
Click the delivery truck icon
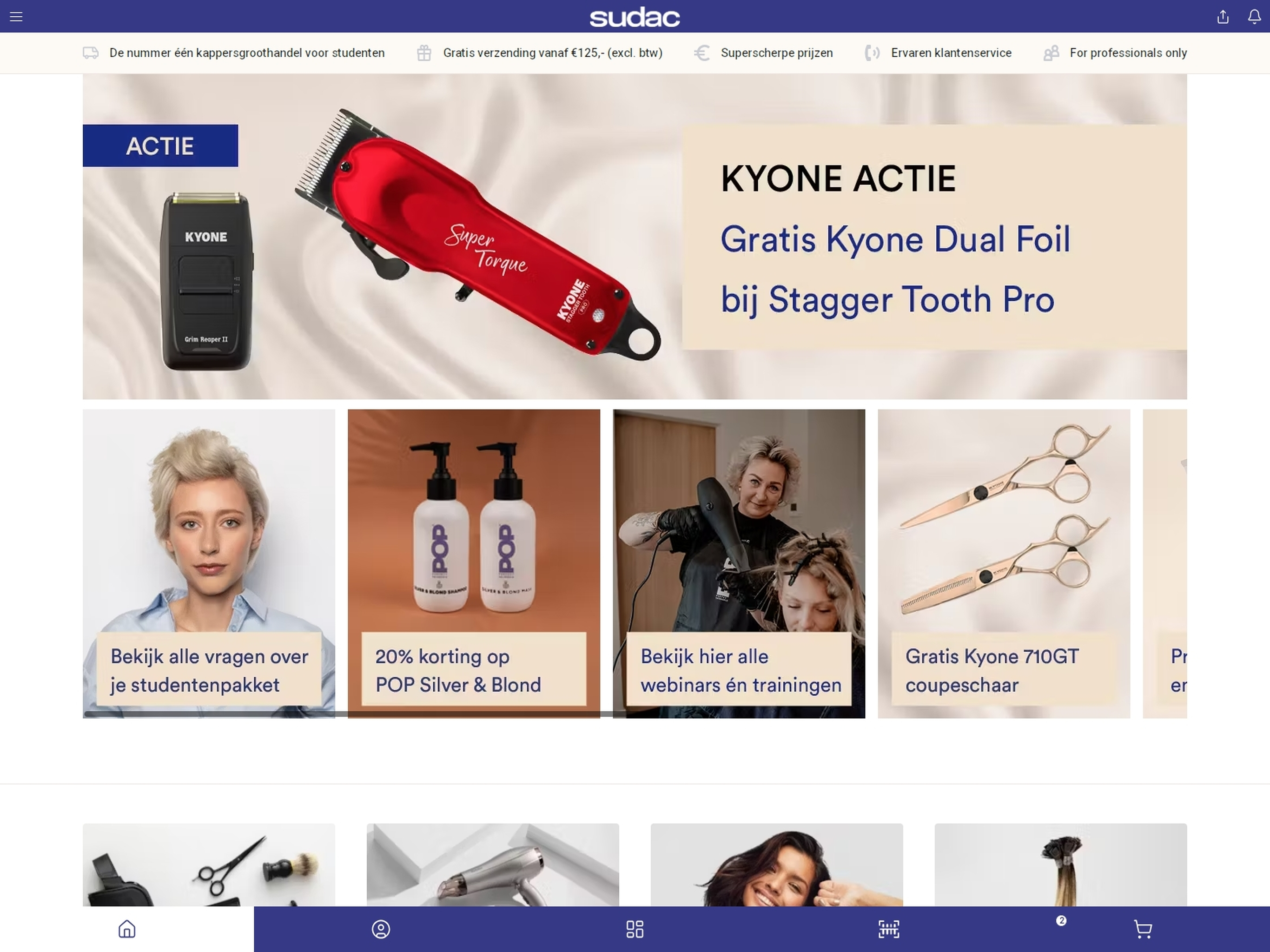(91, 53)
